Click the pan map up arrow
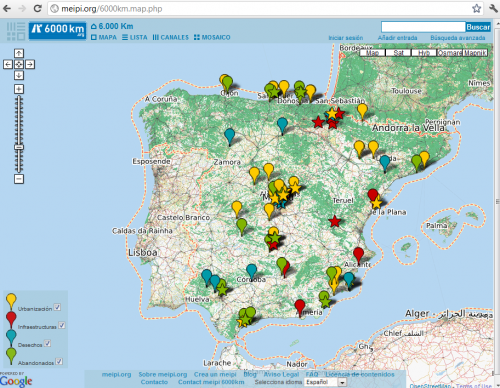The image size is (500, 388). (19, 53)
